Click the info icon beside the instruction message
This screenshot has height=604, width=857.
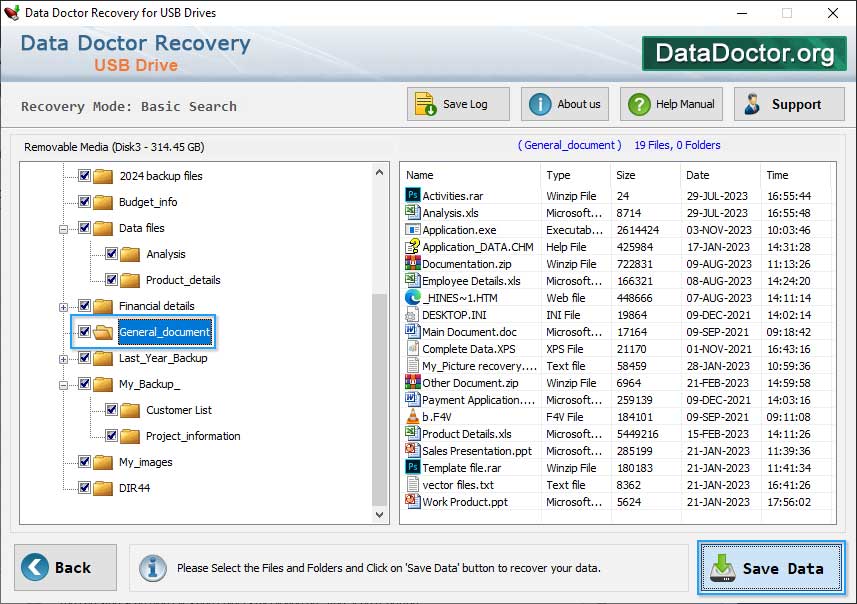[152, 567]
